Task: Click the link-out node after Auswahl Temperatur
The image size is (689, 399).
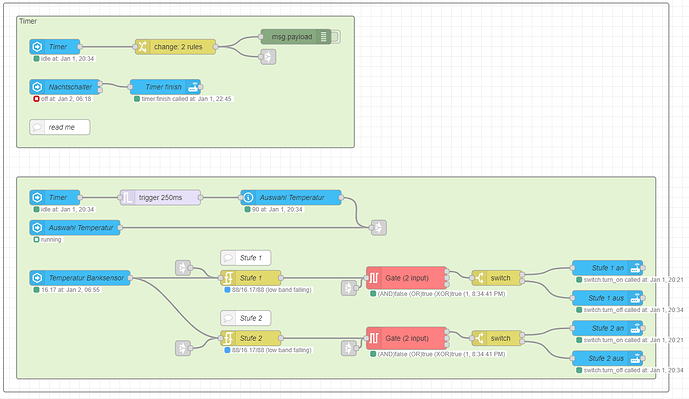Action: (x=379, y=228)
